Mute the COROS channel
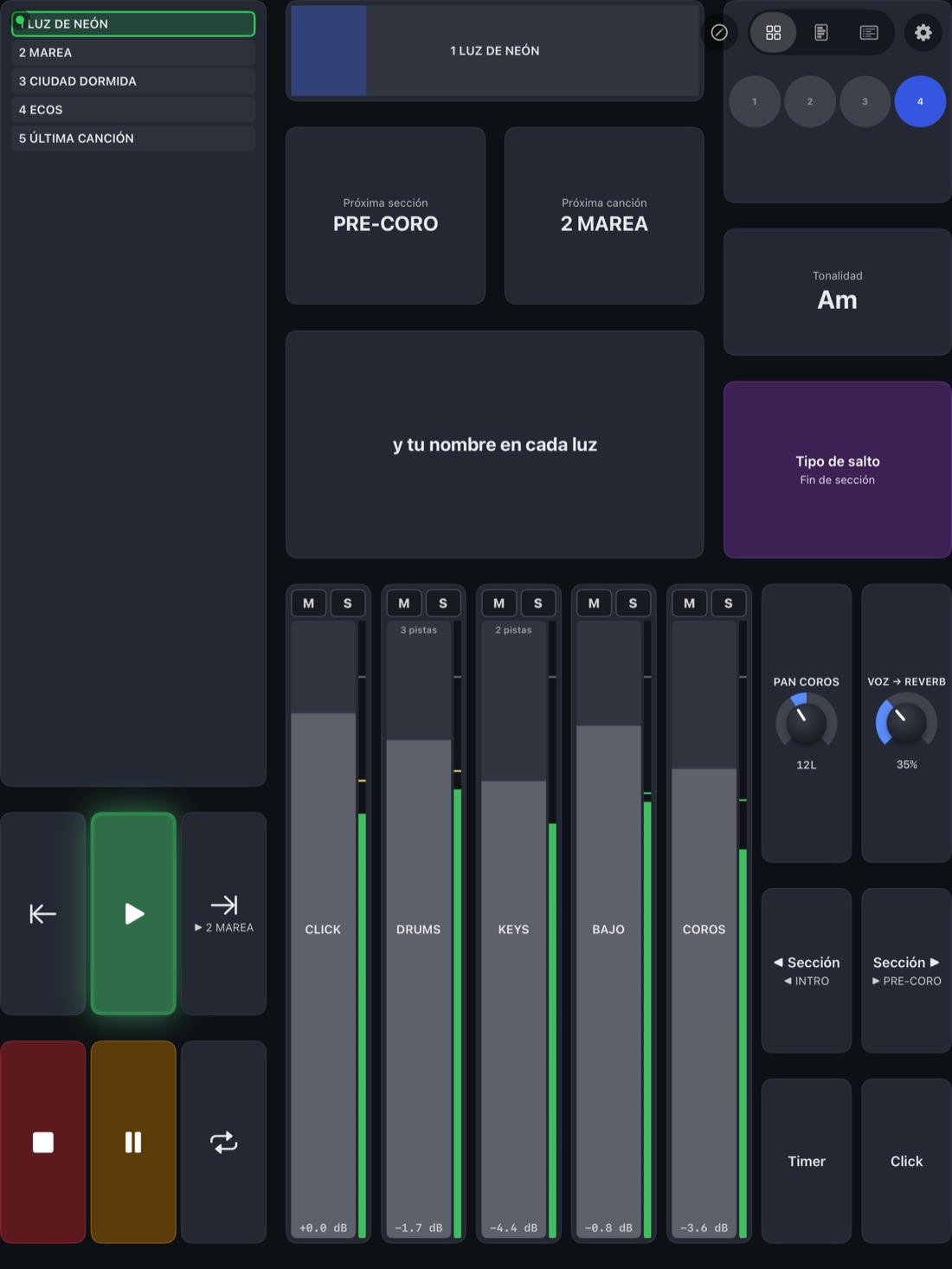The image size is (952, 1269). pos(690,603)
